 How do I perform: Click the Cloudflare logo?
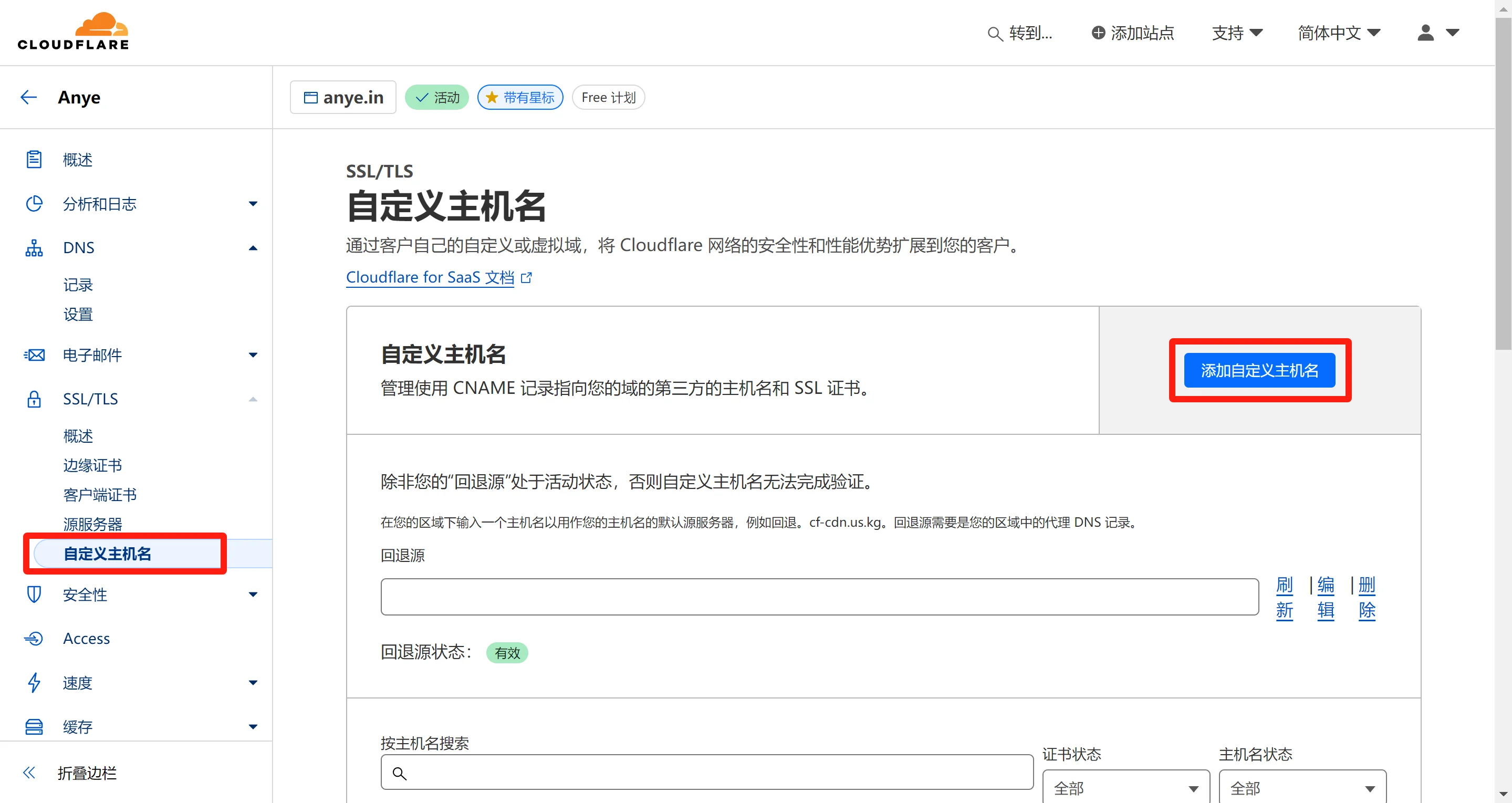pyautogui.click(x=74, y=32)
